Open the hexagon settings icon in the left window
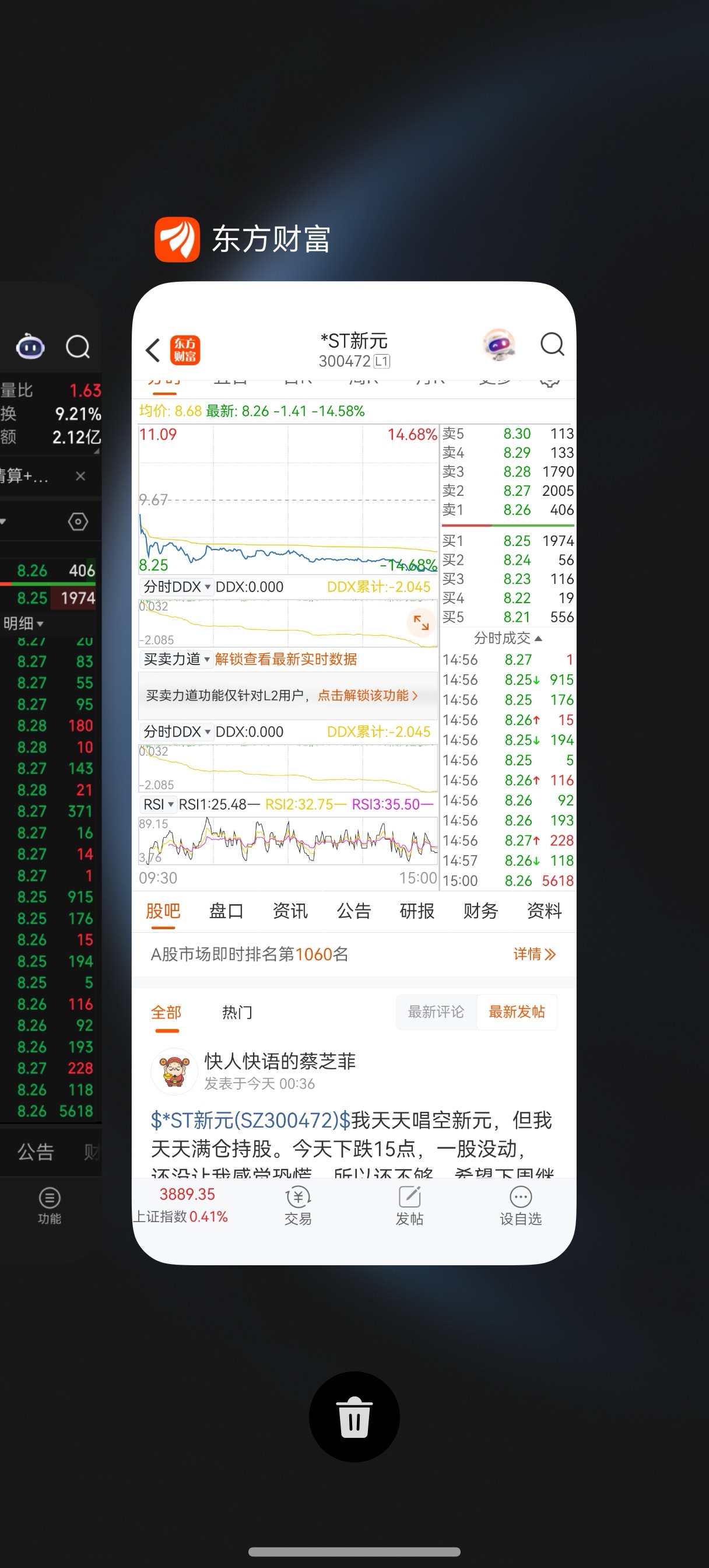709x1568 pixels. coord(78,521)
